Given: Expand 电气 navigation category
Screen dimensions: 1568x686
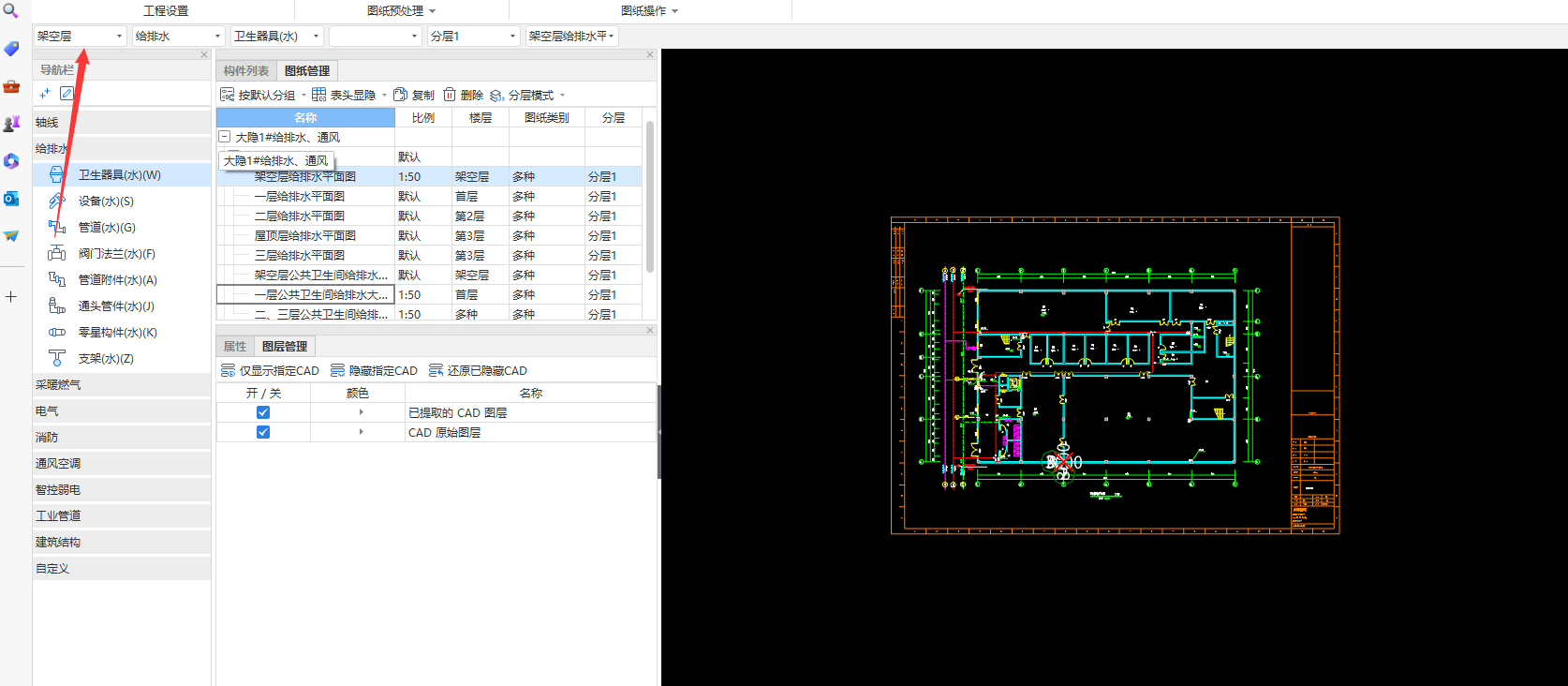Looking at the screenshot, I should [122, 411].
